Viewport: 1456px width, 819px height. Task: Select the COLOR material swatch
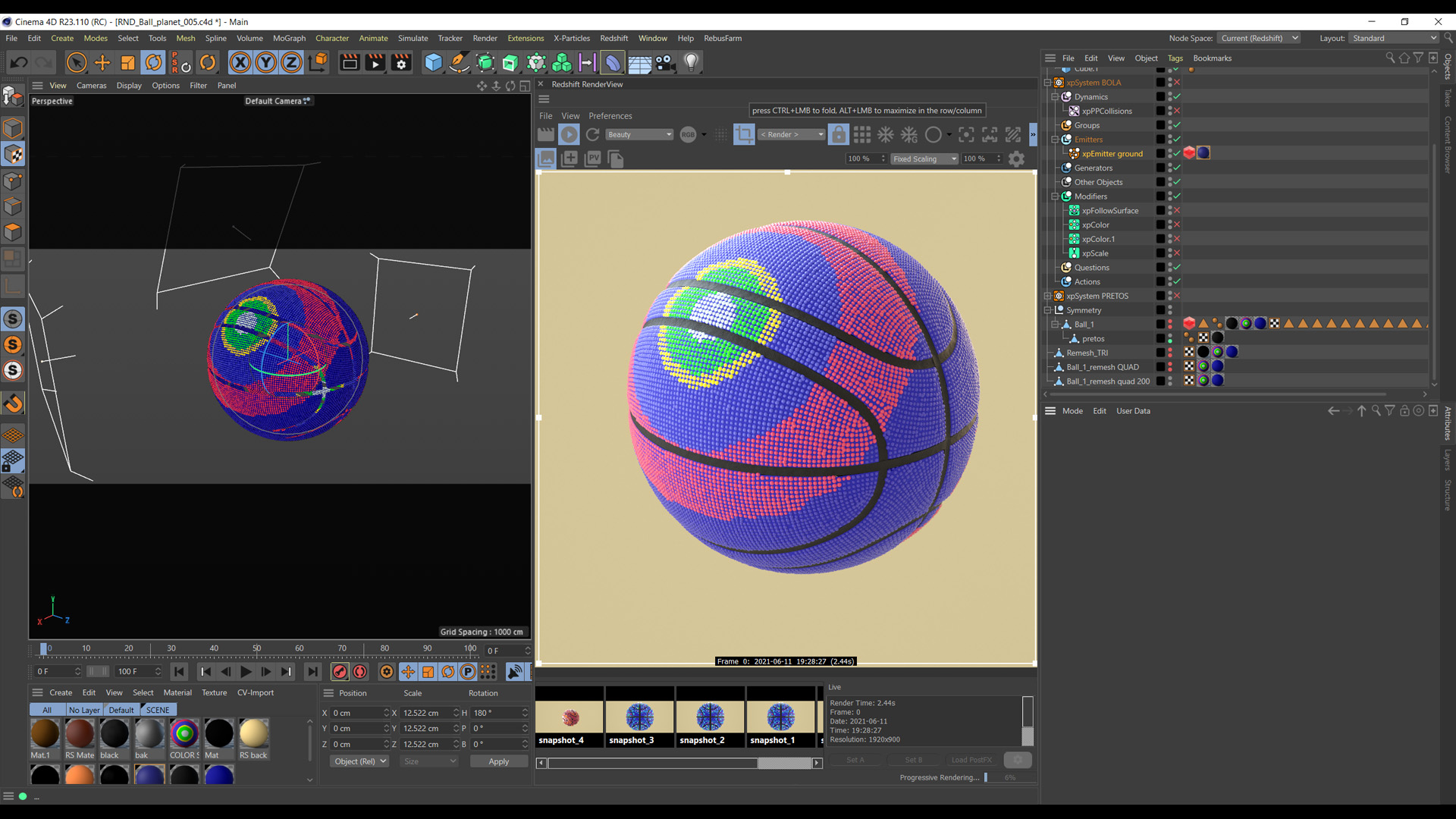184,734
